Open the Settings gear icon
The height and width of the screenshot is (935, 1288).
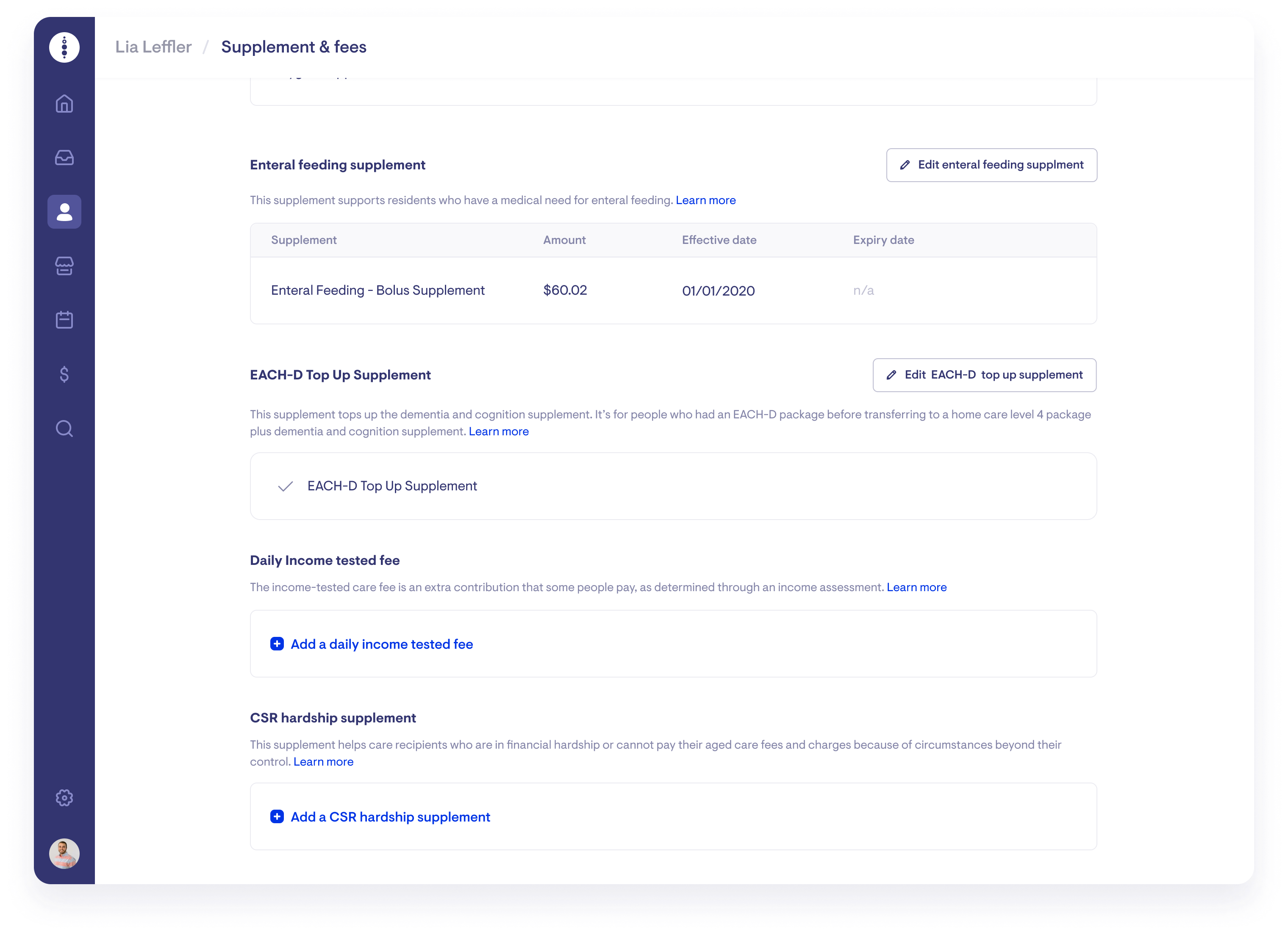64,798
